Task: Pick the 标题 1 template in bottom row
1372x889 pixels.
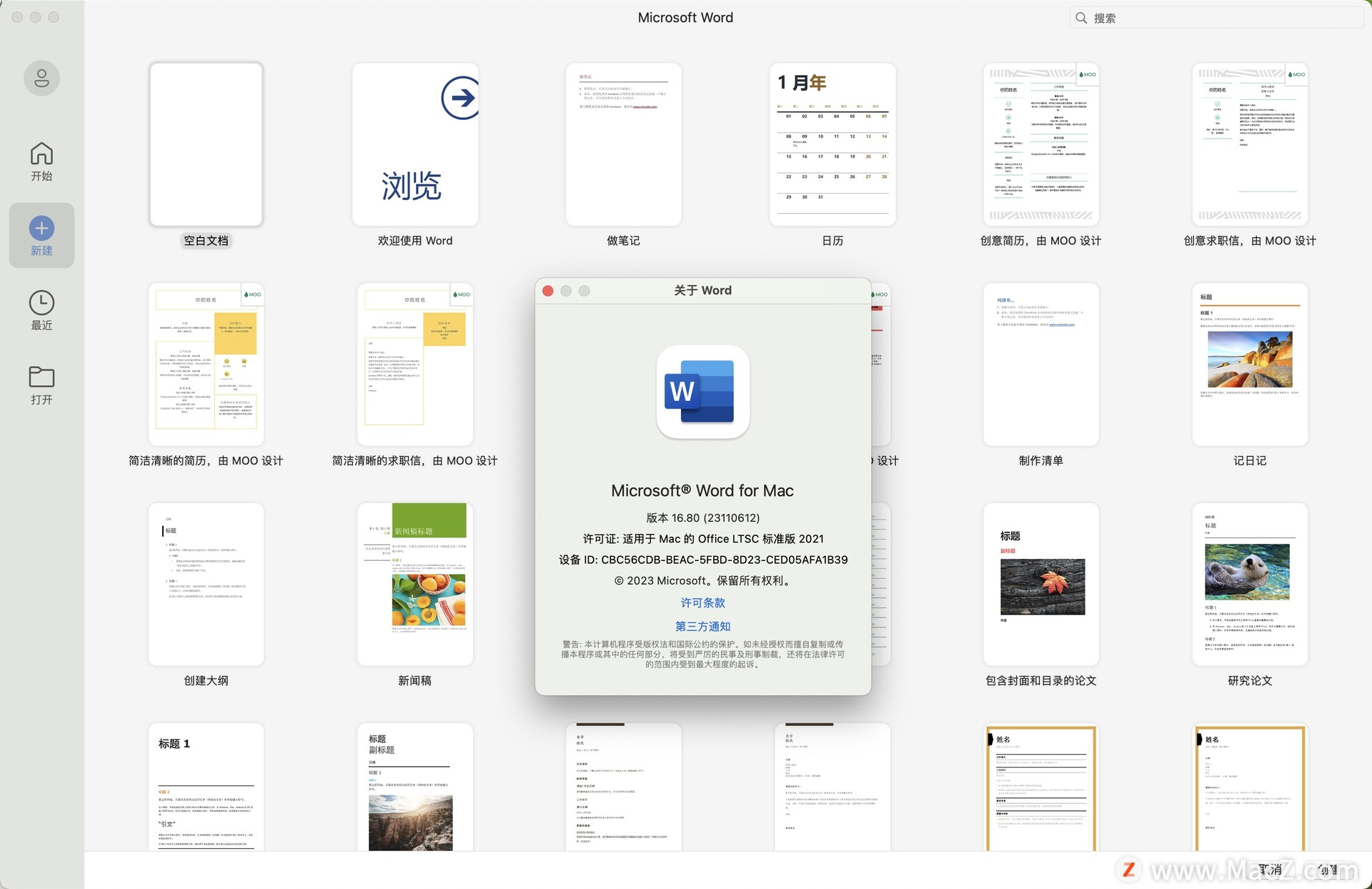Action: click(x=206, y=787)
